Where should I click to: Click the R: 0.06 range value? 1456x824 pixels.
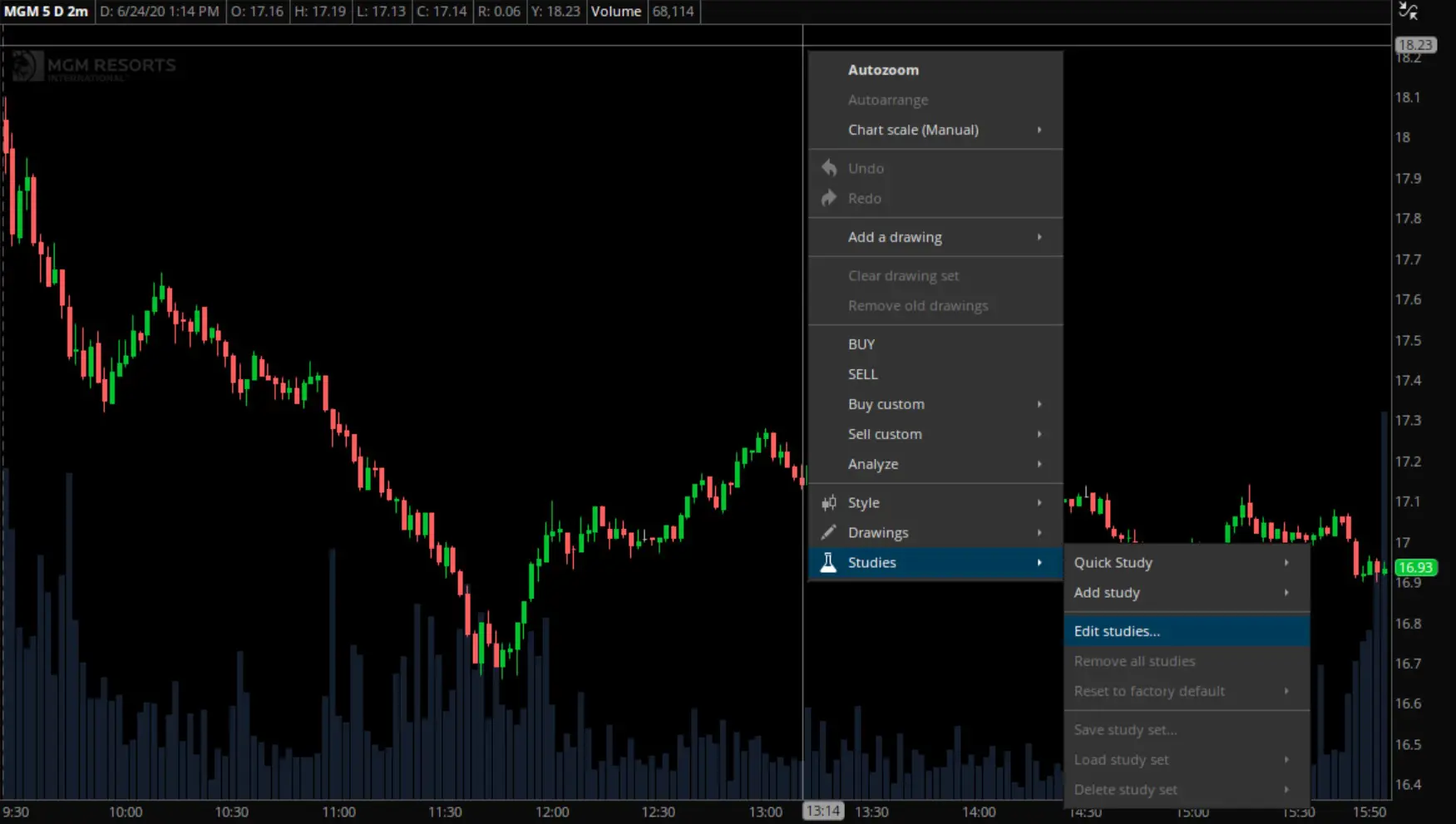[499, 12]
